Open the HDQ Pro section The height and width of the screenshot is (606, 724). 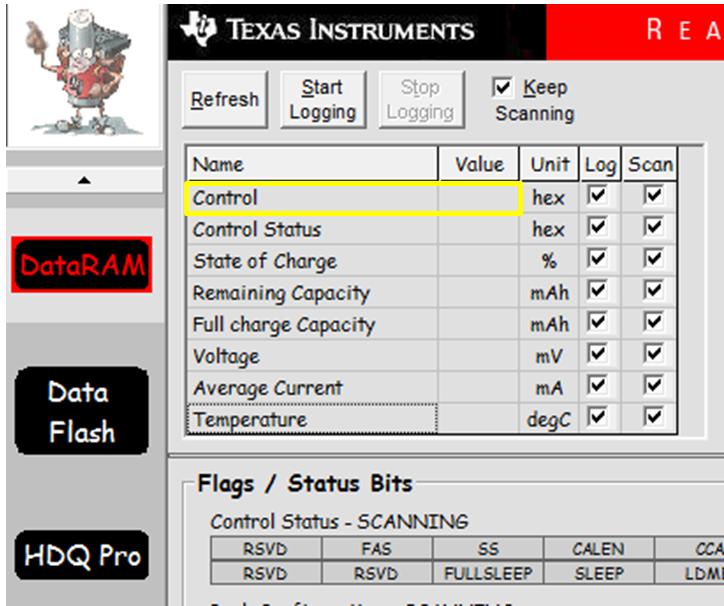[82, 555]
